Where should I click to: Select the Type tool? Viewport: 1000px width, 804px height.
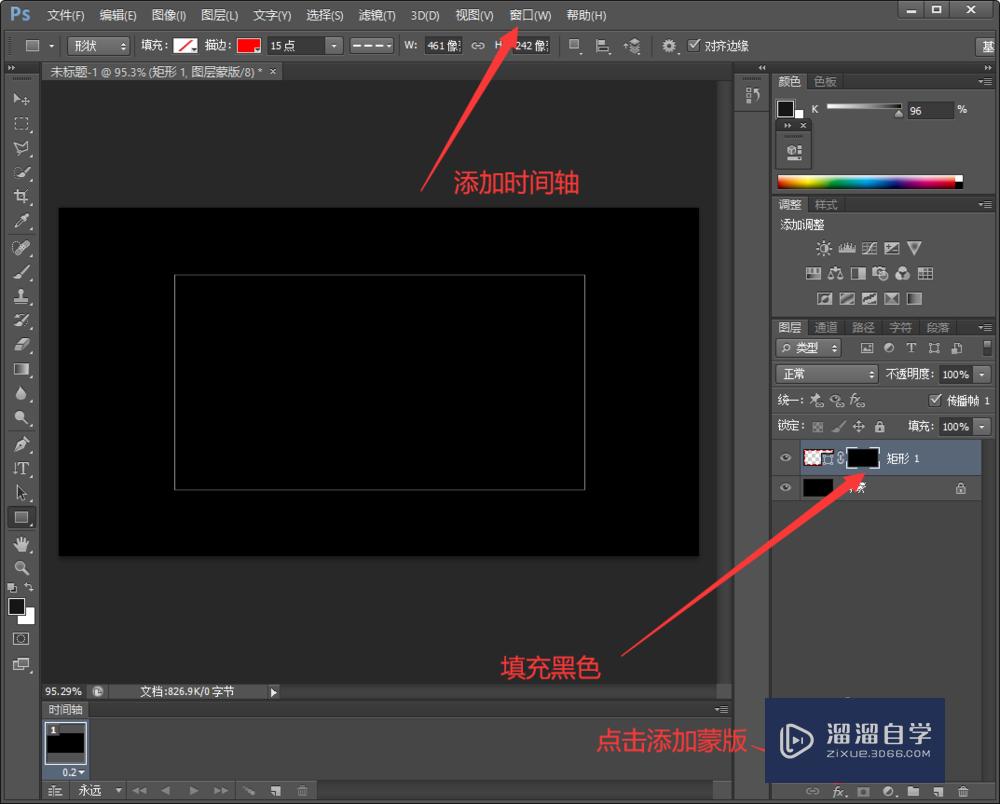click(21, 469)
